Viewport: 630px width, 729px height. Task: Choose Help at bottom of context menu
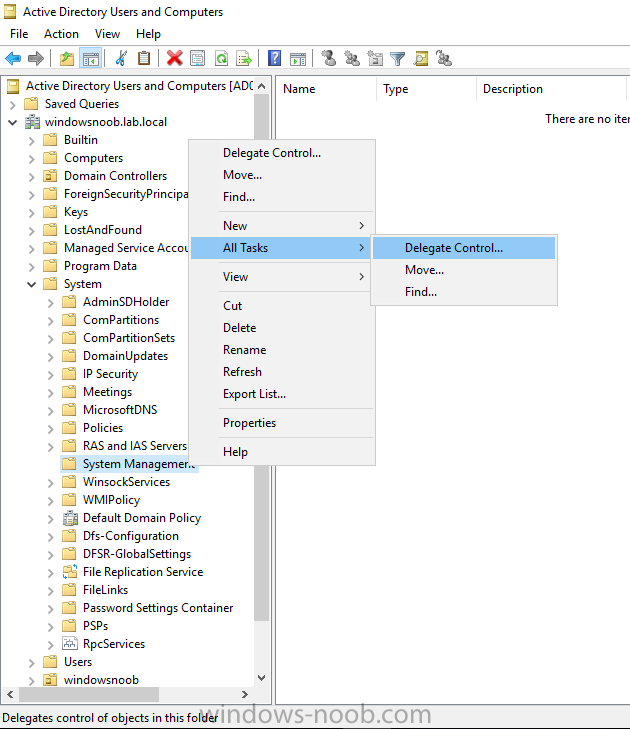tap(282, 451)
